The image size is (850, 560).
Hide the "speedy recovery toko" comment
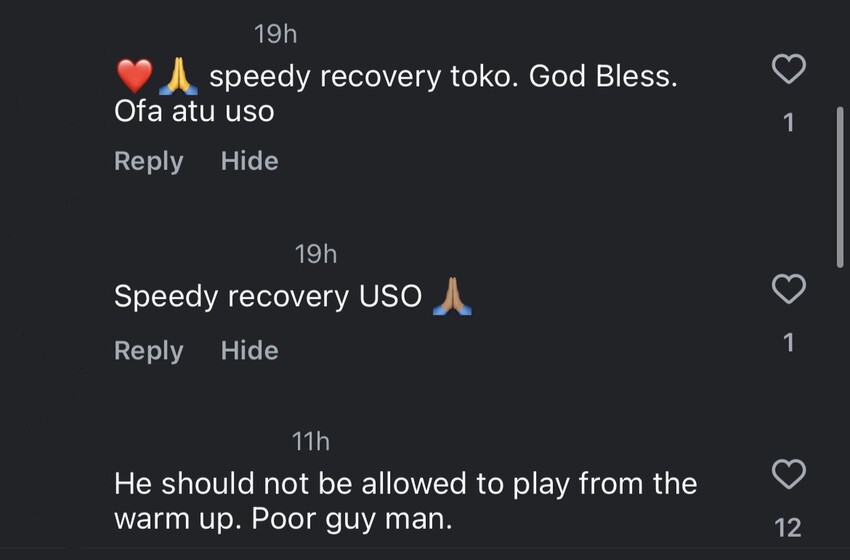249,161
